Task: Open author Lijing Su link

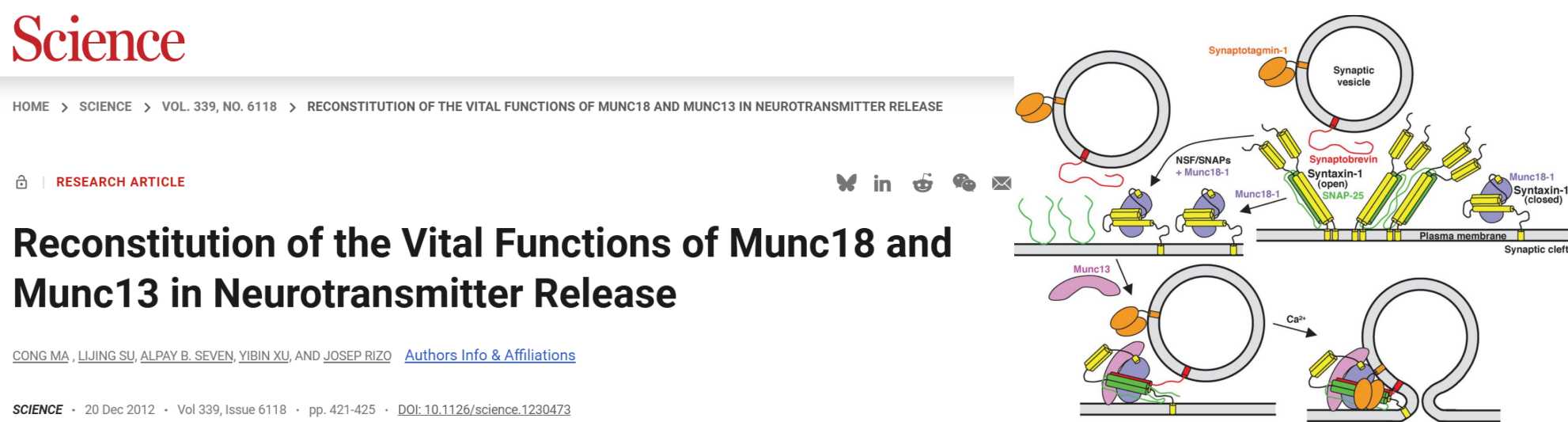Action: click(106, 355)
